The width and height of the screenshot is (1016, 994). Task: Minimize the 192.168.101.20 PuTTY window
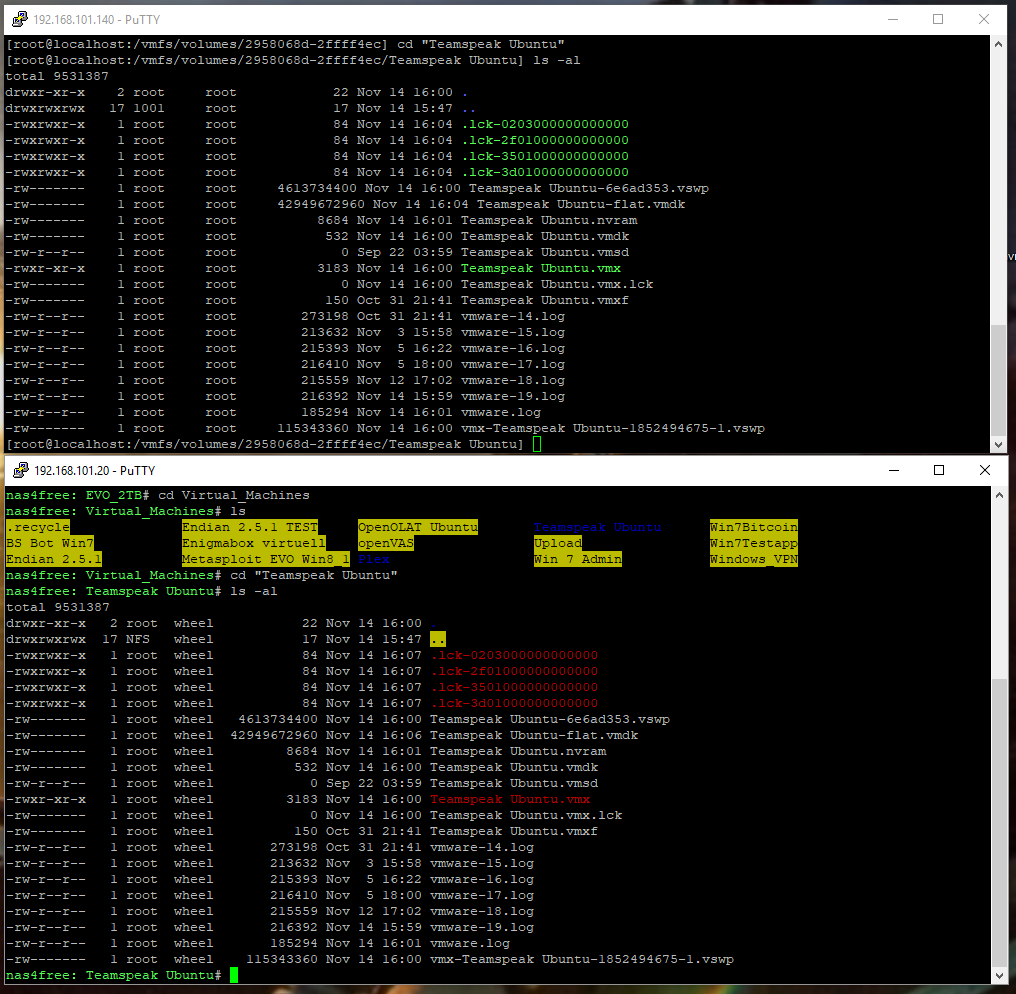click(x=892, y=470)
